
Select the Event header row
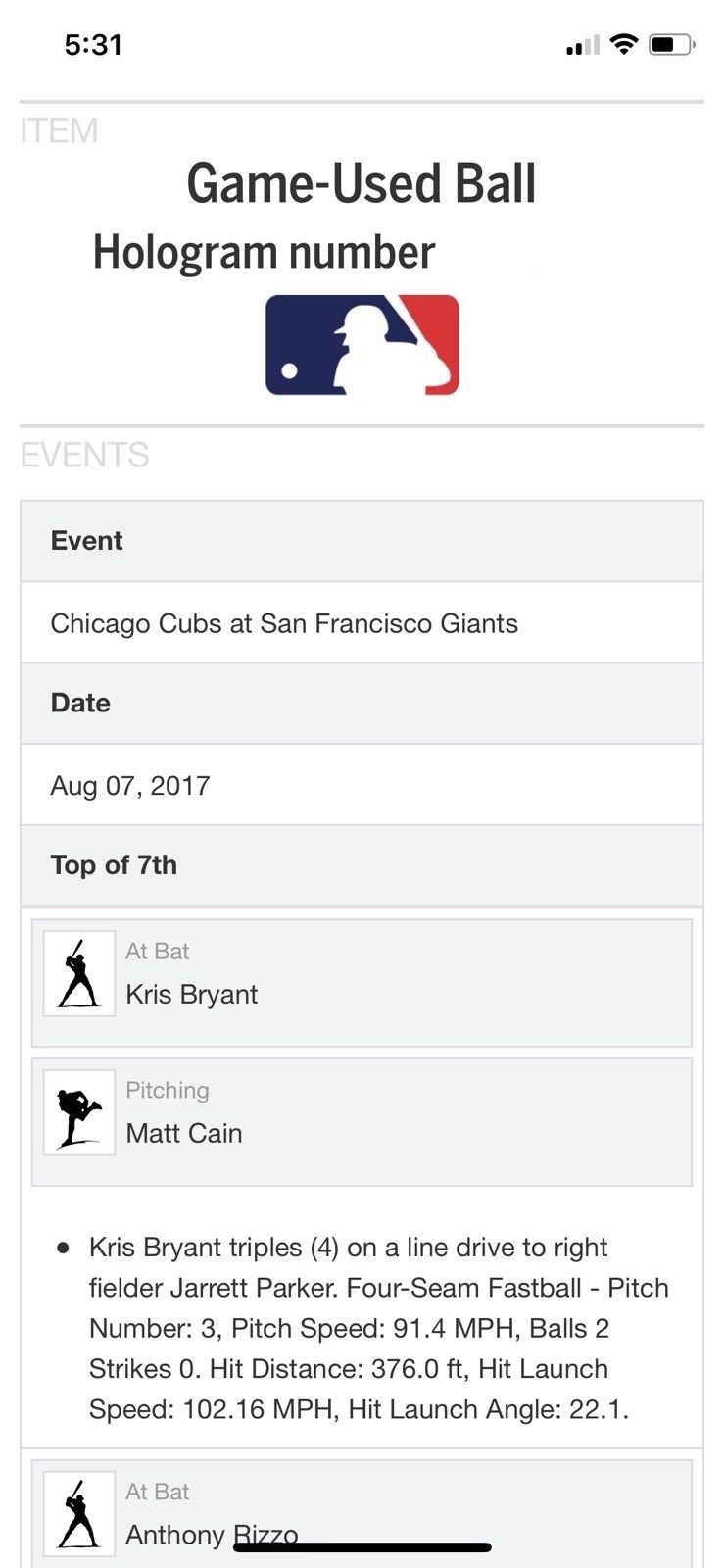pos(362,541)
